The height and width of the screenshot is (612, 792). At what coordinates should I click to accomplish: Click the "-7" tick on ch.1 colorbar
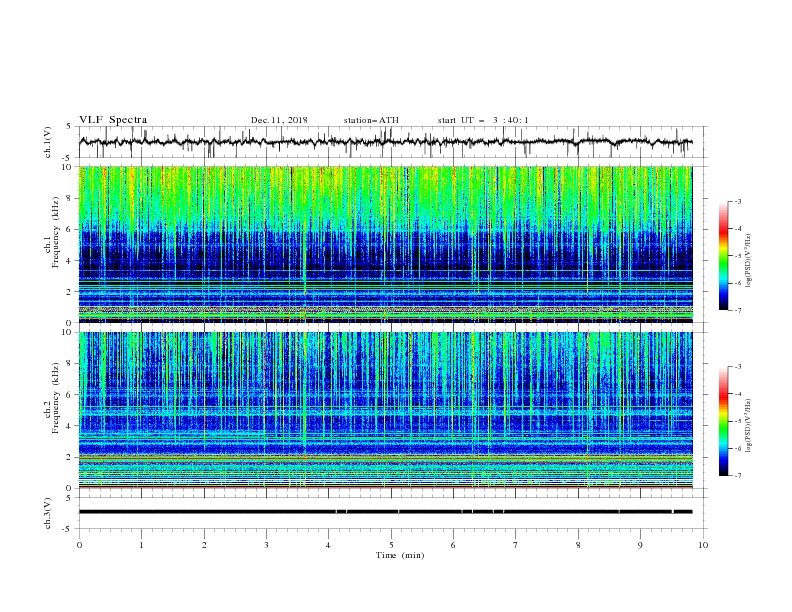(738, 310)
